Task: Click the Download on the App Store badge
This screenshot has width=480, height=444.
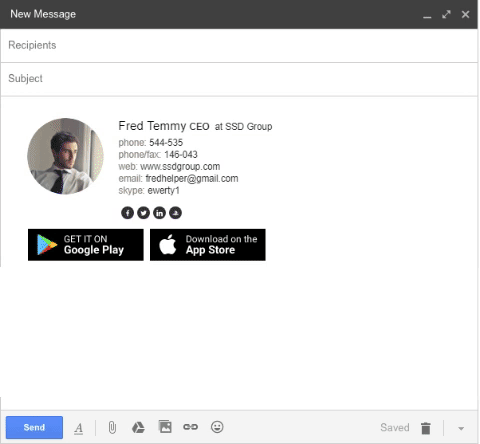Action: click(208, 245)
